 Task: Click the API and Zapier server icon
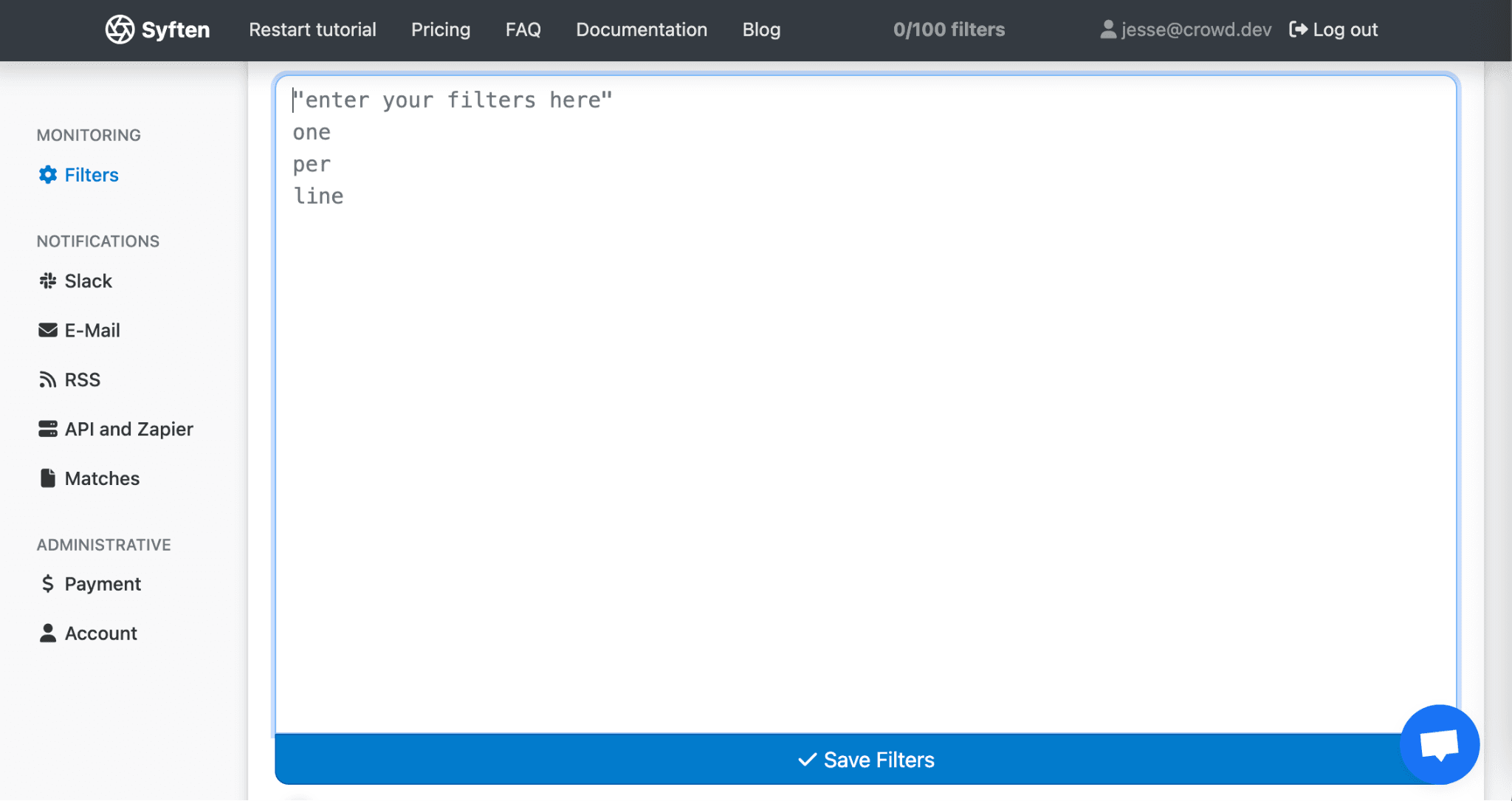pyautogui.click(x=48, y=429)
